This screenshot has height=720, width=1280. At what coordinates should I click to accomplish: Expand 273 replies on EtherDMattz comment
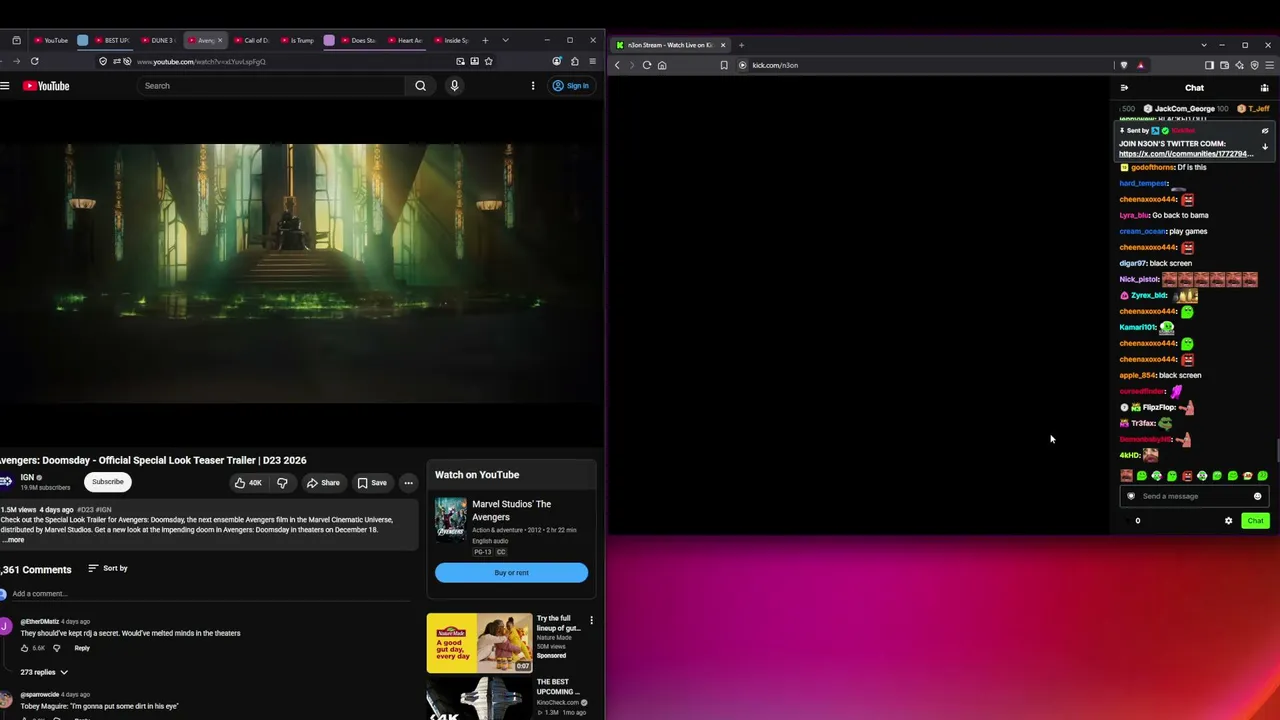(44, 672)
